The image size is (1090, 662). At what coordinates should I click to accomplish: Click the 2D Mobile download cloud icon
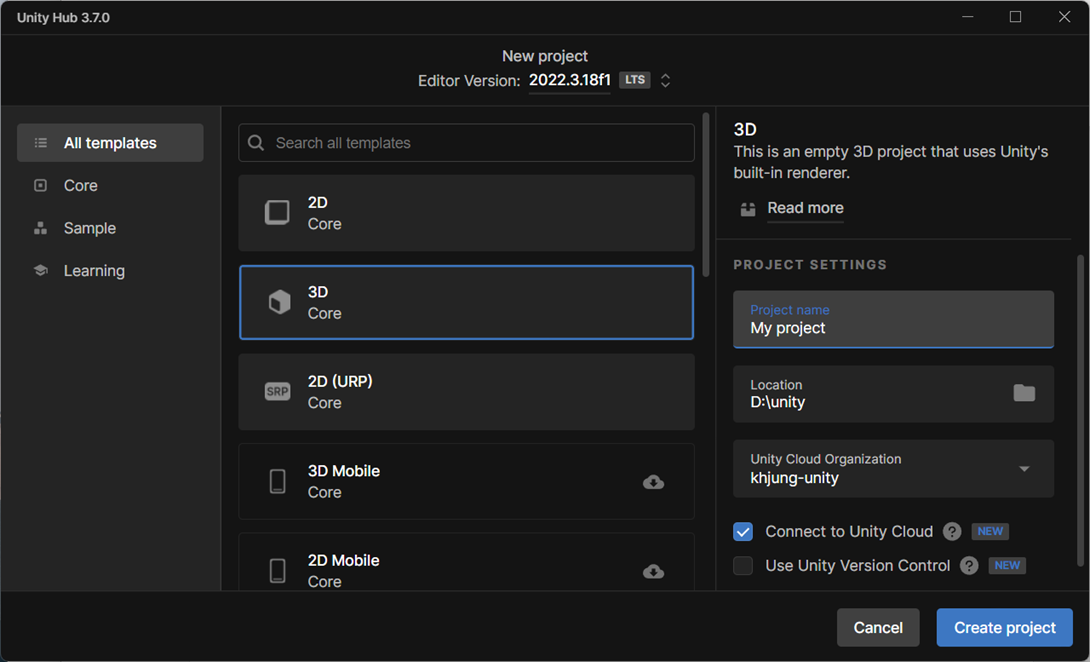(x=653, y=571)
